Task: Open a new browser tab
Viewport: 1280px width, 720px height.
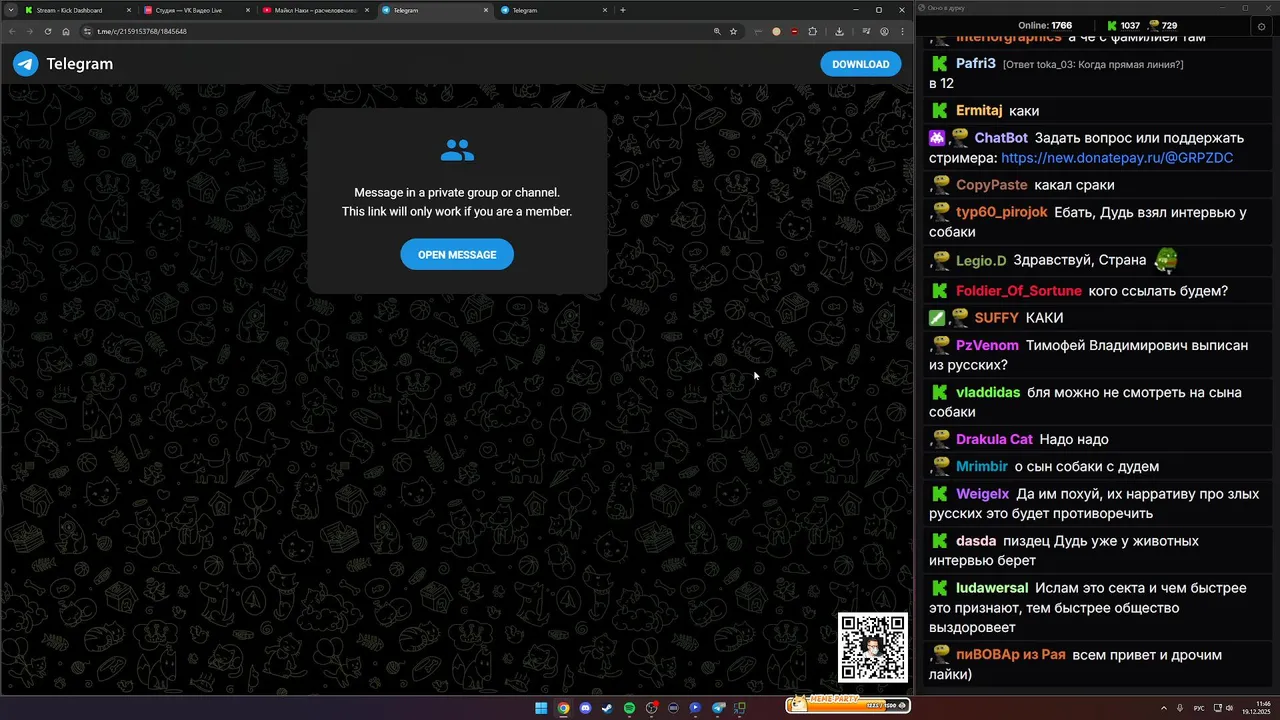Action: (x=623, y=10)
